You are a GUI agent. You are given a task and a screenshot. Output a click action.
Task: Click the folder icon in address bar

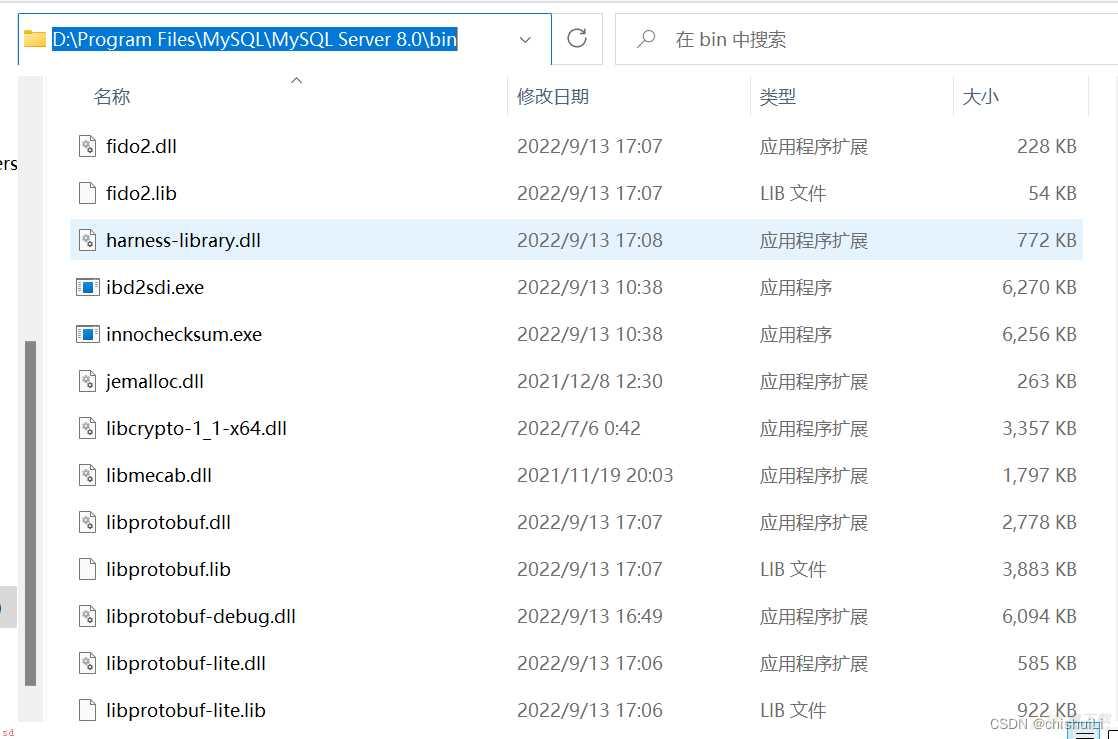pos(34,39)
